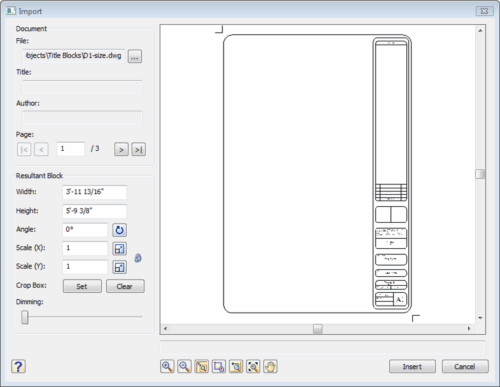Toggle the scale lock link icon
The width and height of the screenshot is (500, 387).
pyautogui.click(x=138, y=258)
